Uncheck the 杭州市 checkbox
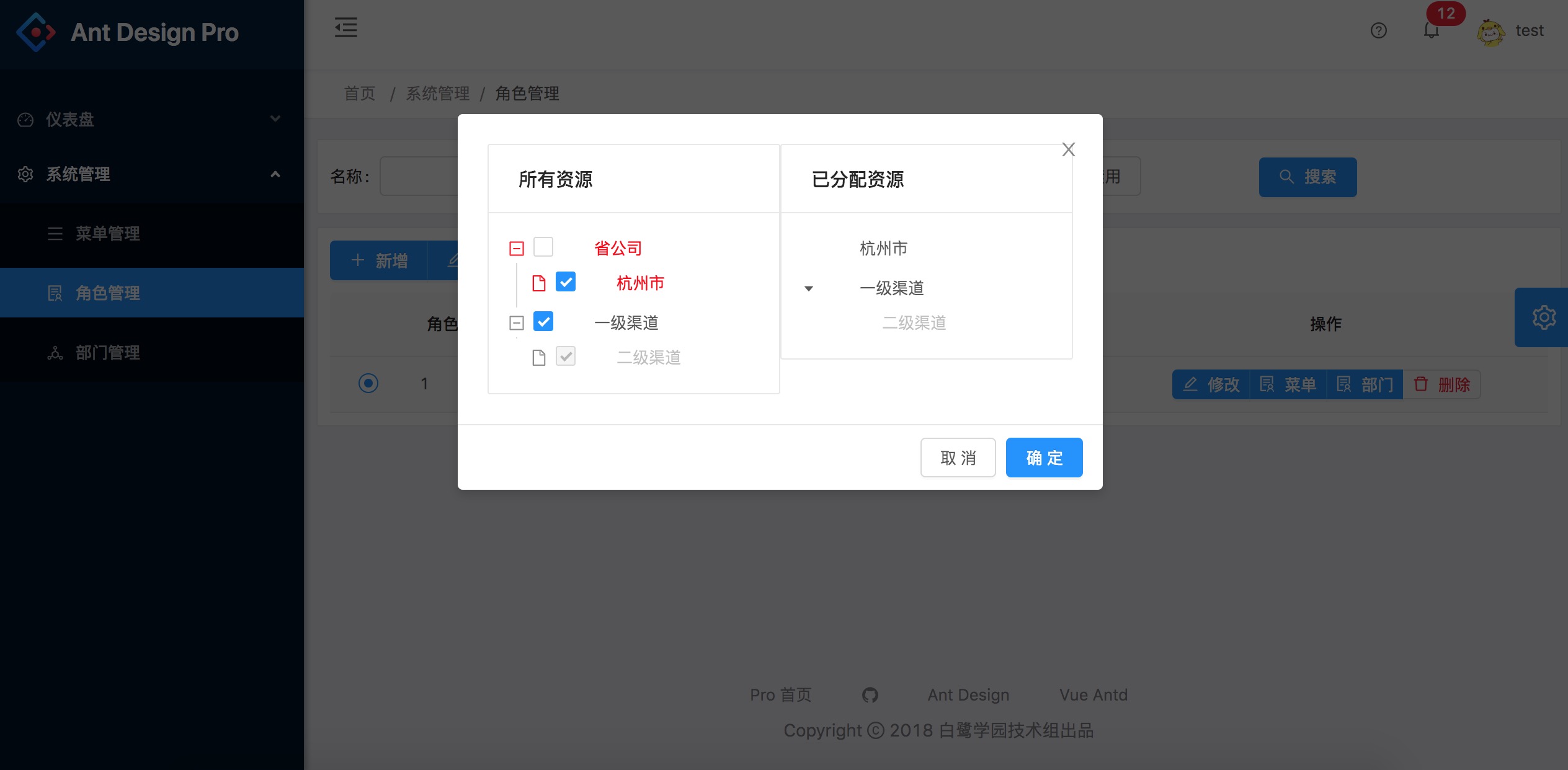This screenshot has width=1568, height=770. point(566,282)
